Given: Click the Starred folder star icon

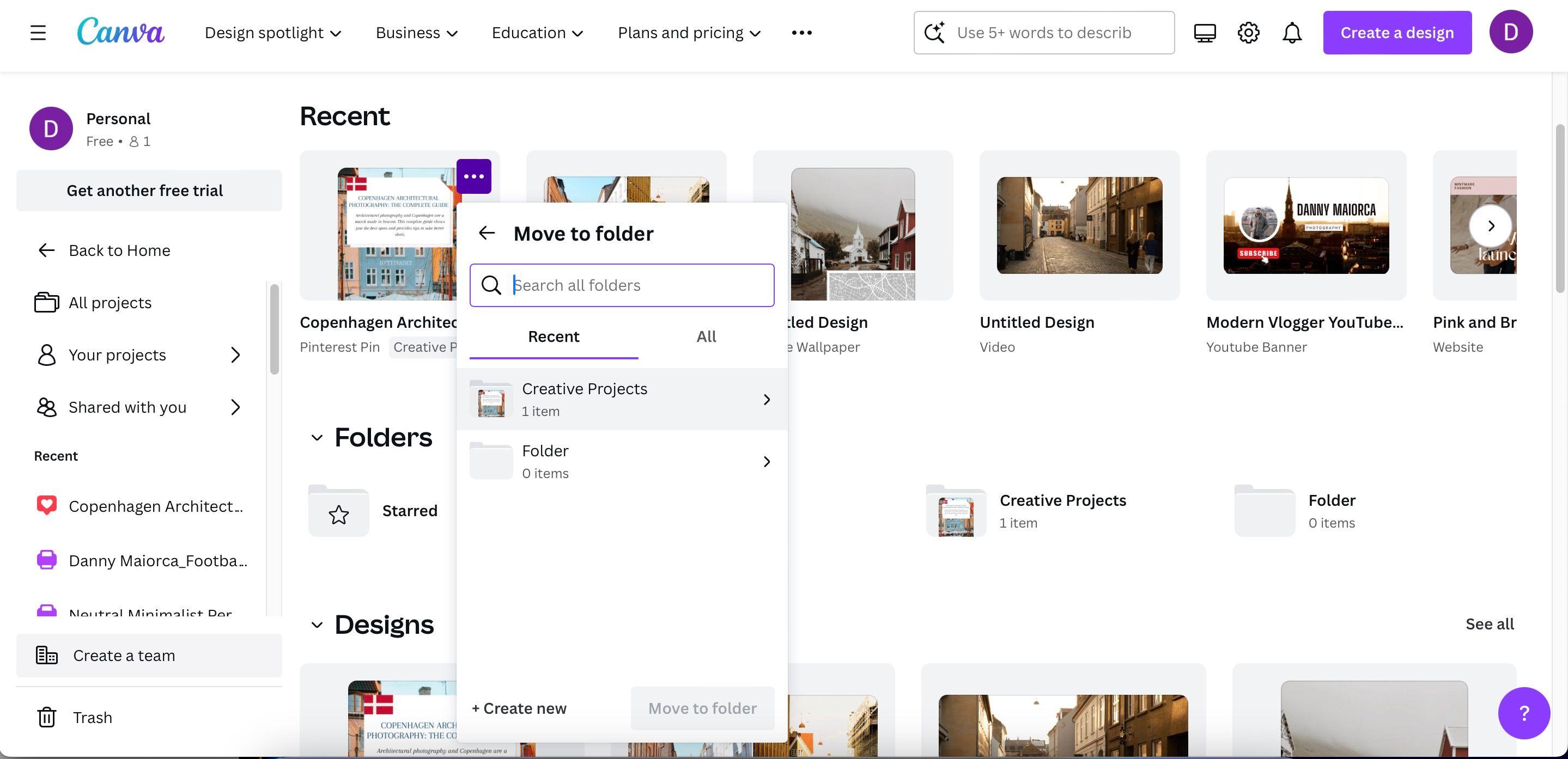Looking at the screenshot, I should click(339, 513).
